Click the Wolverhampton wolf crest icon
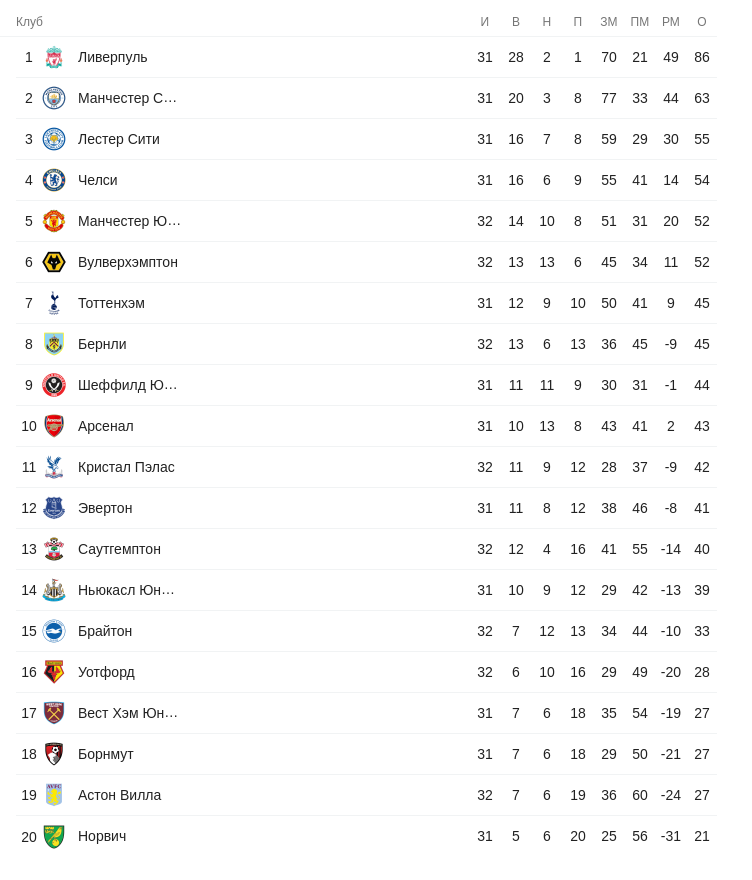Screen dimensions: 752x880 (54, 262)
